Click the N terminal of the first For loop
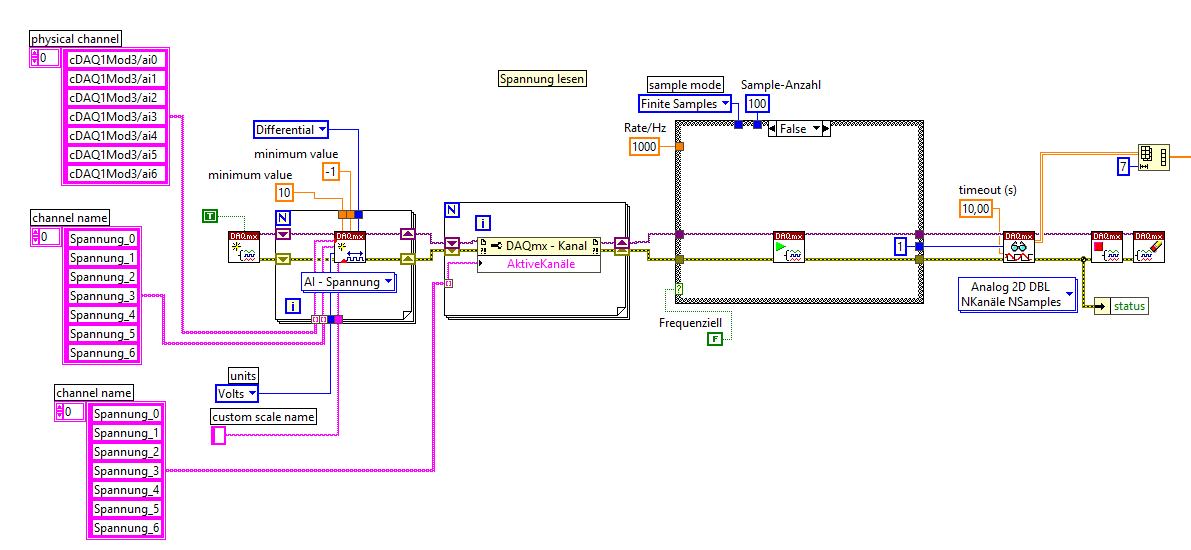The image size is (1191, 550). pos(283,218)
